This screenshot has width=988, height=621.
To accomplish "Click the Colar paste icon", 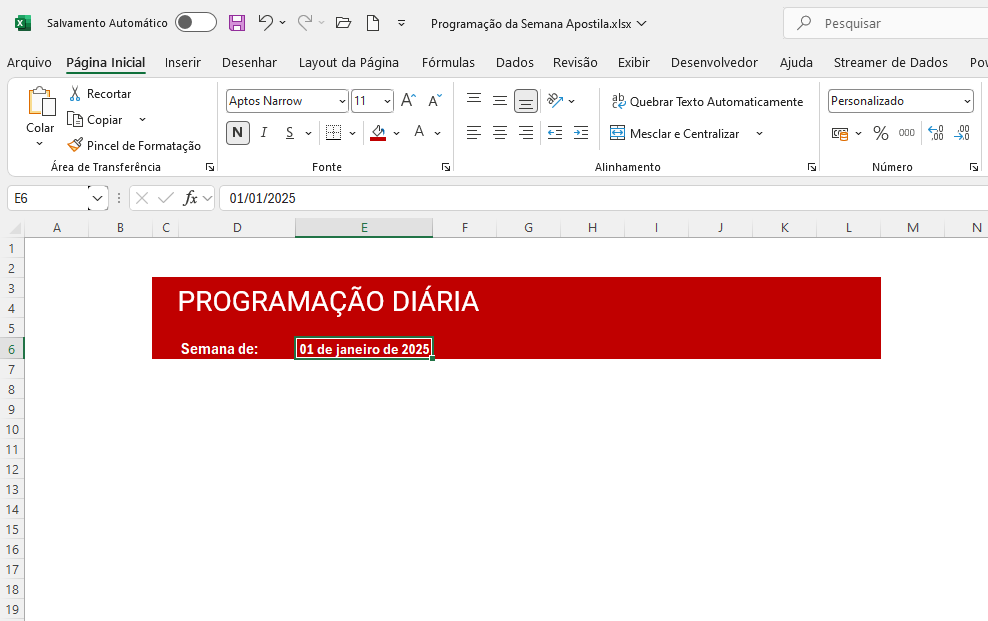I will coord(40,101).
